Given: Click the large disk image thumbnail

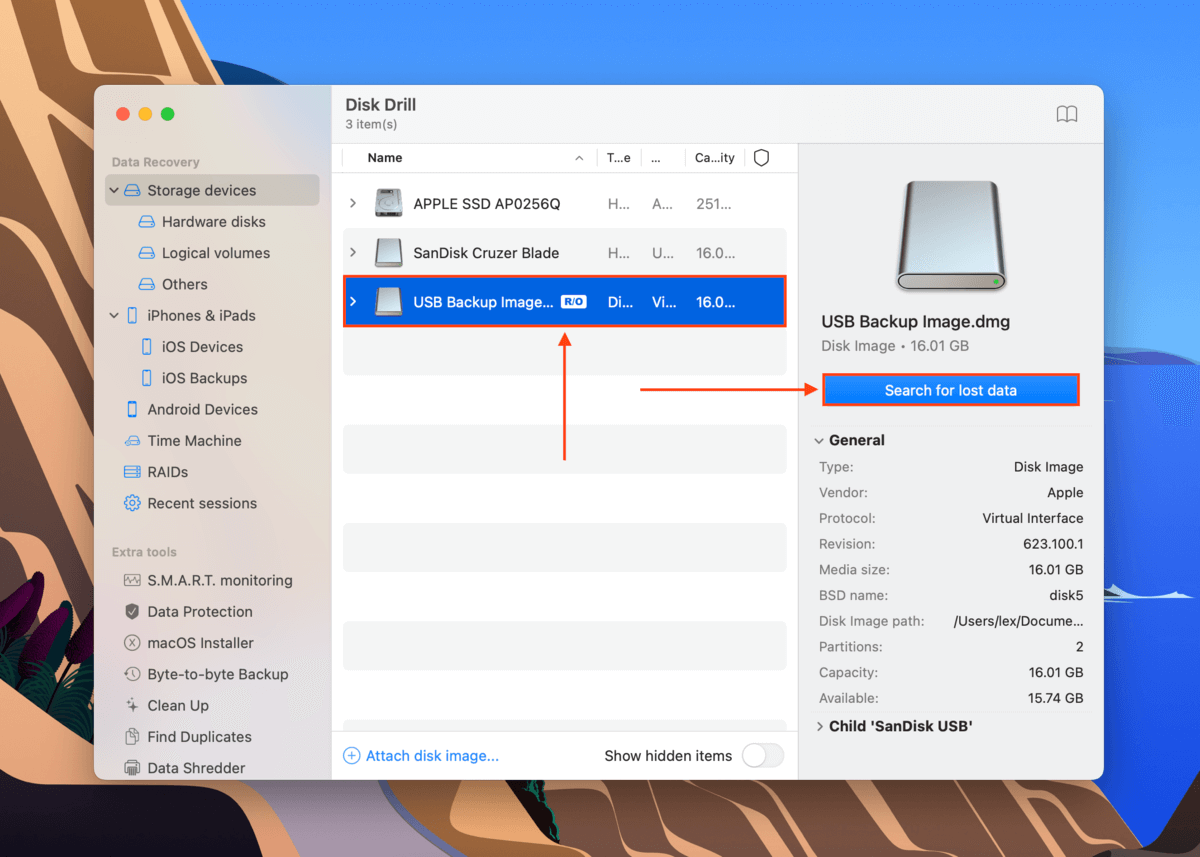Looking at the screenshot, I should point(951,236).
